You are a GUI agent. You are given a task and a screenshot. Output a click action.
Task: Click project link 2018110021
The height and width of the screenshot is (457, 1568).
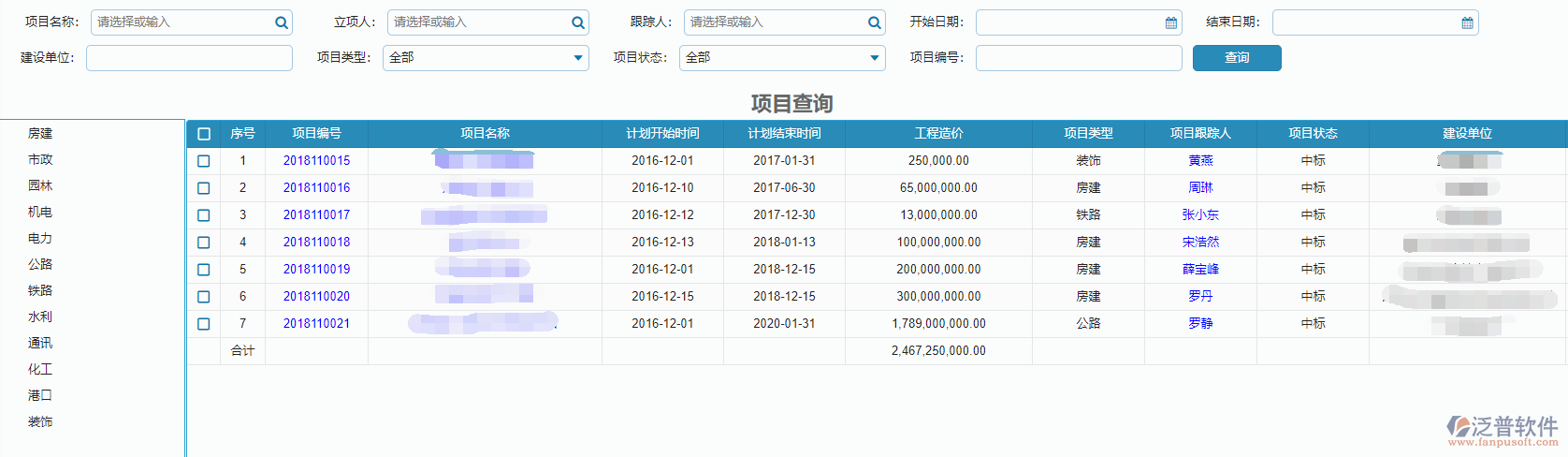tap(316, 324)
